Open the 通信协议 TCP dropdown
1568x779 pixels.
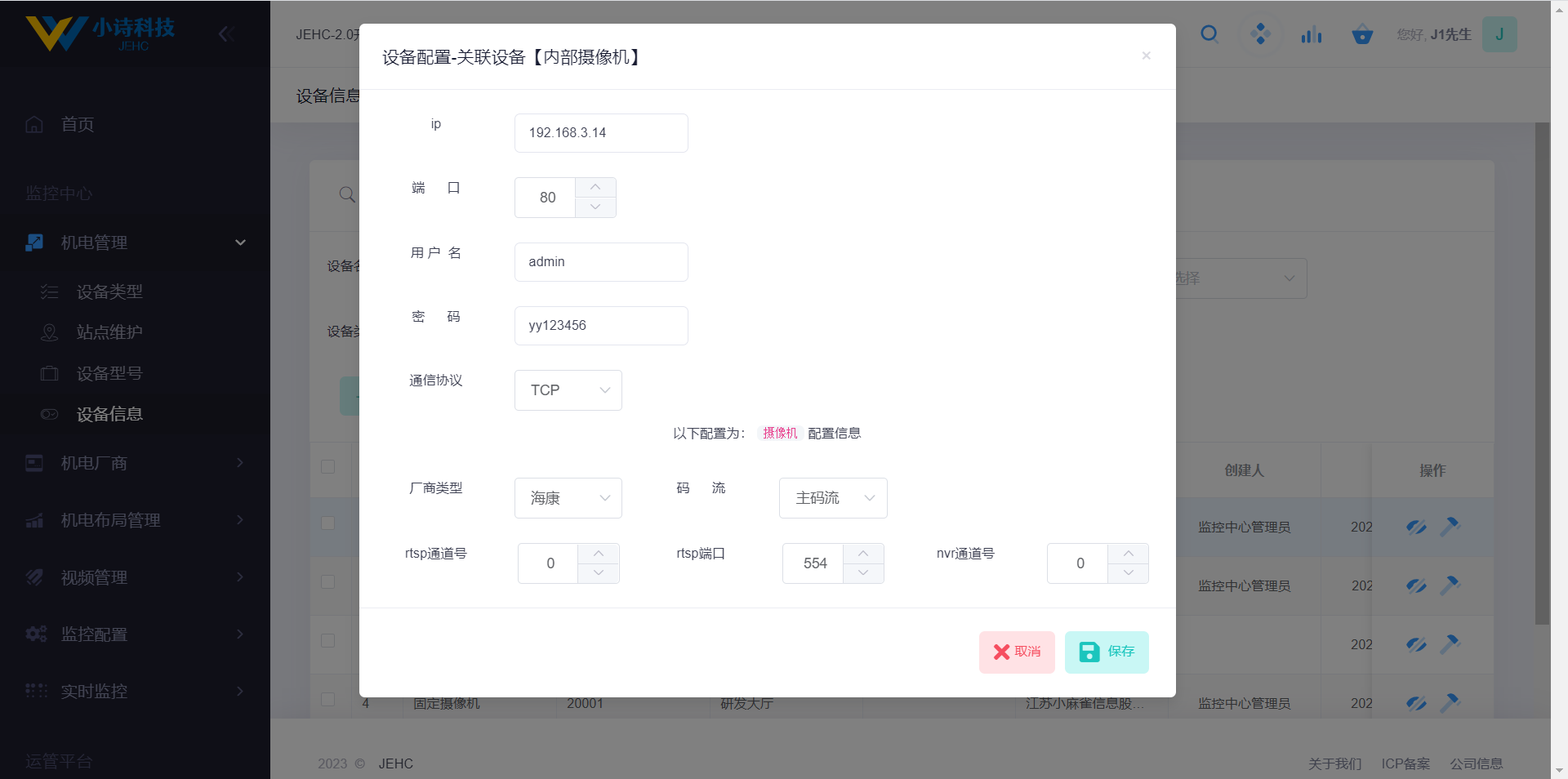pyautogui.click(x=568, y=390)
